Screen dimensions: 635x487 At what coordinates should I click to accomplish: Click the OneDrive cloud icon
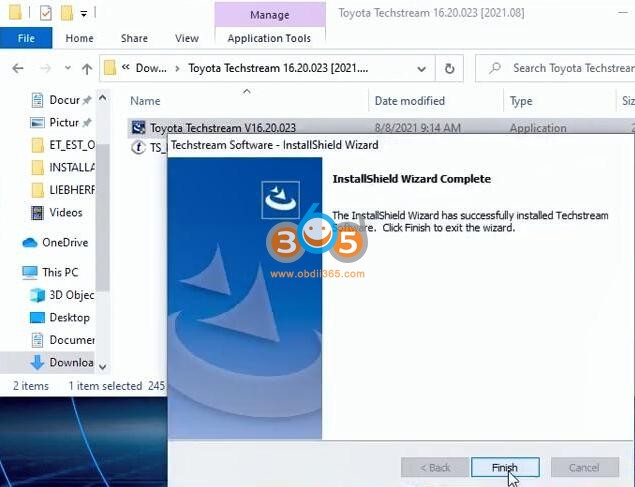click(x=30, y=242)
